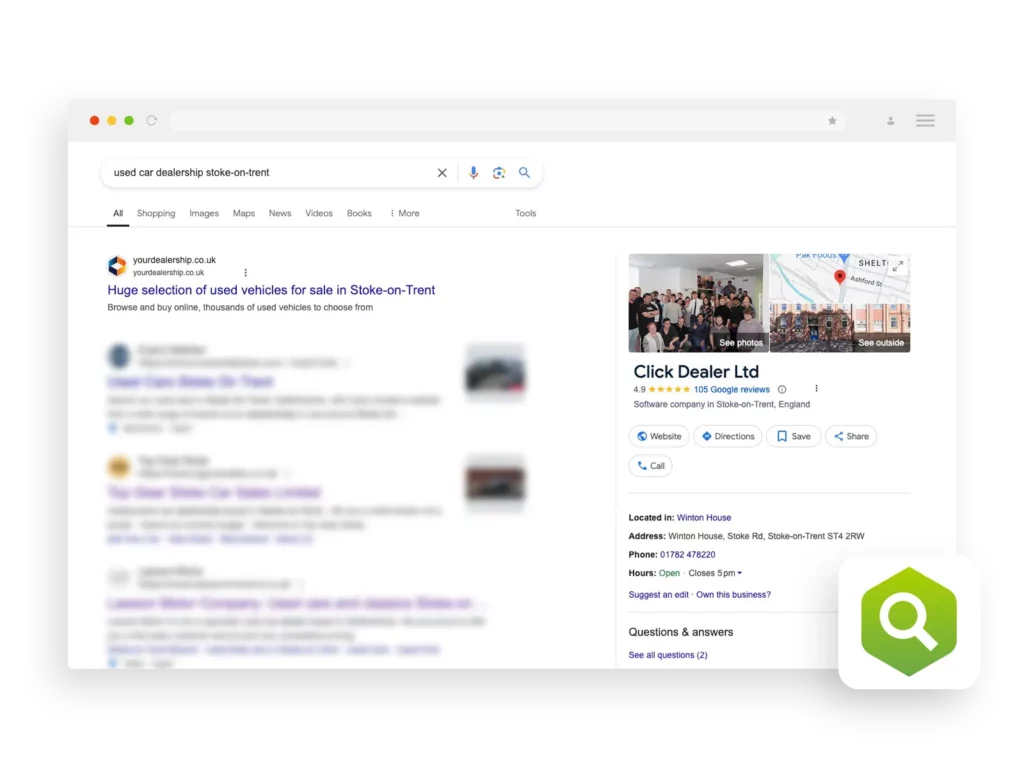Get Directions to Click Dealer Ltd

click(728, 436)
